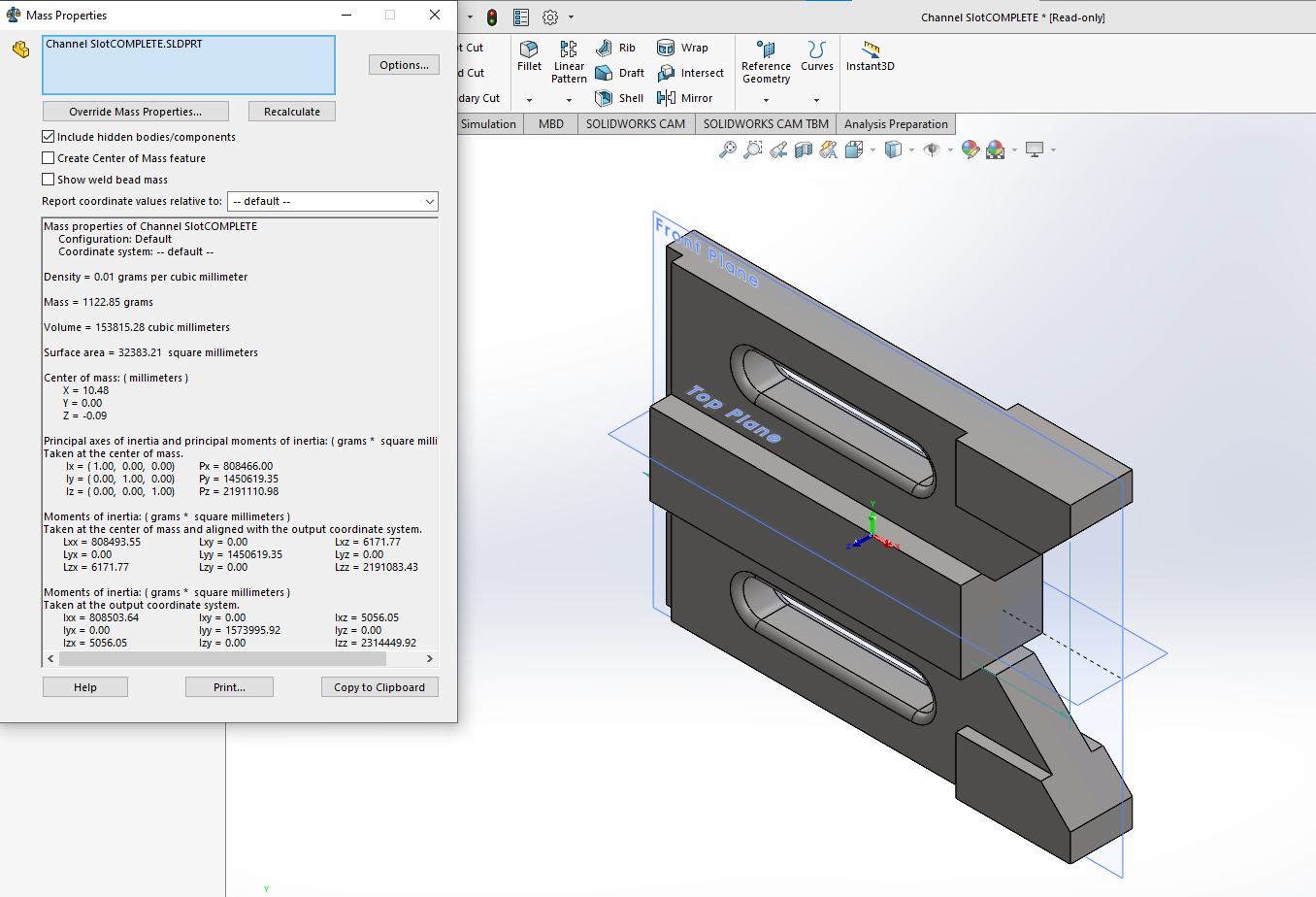The height and width of the screenshot is (897, 1316).
Task: Open the SOLIDWORKS CAM tab
Action: point(636,124)
